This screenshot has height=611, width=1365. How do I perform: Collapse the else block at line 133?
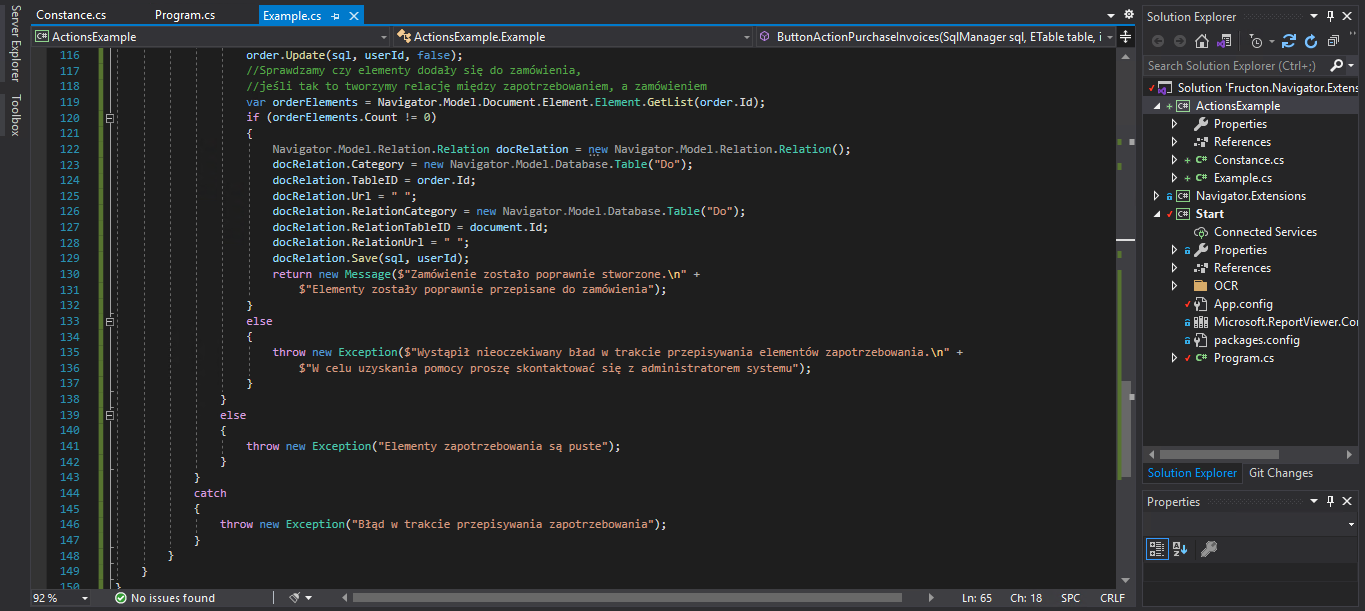[x=110, y=321]
